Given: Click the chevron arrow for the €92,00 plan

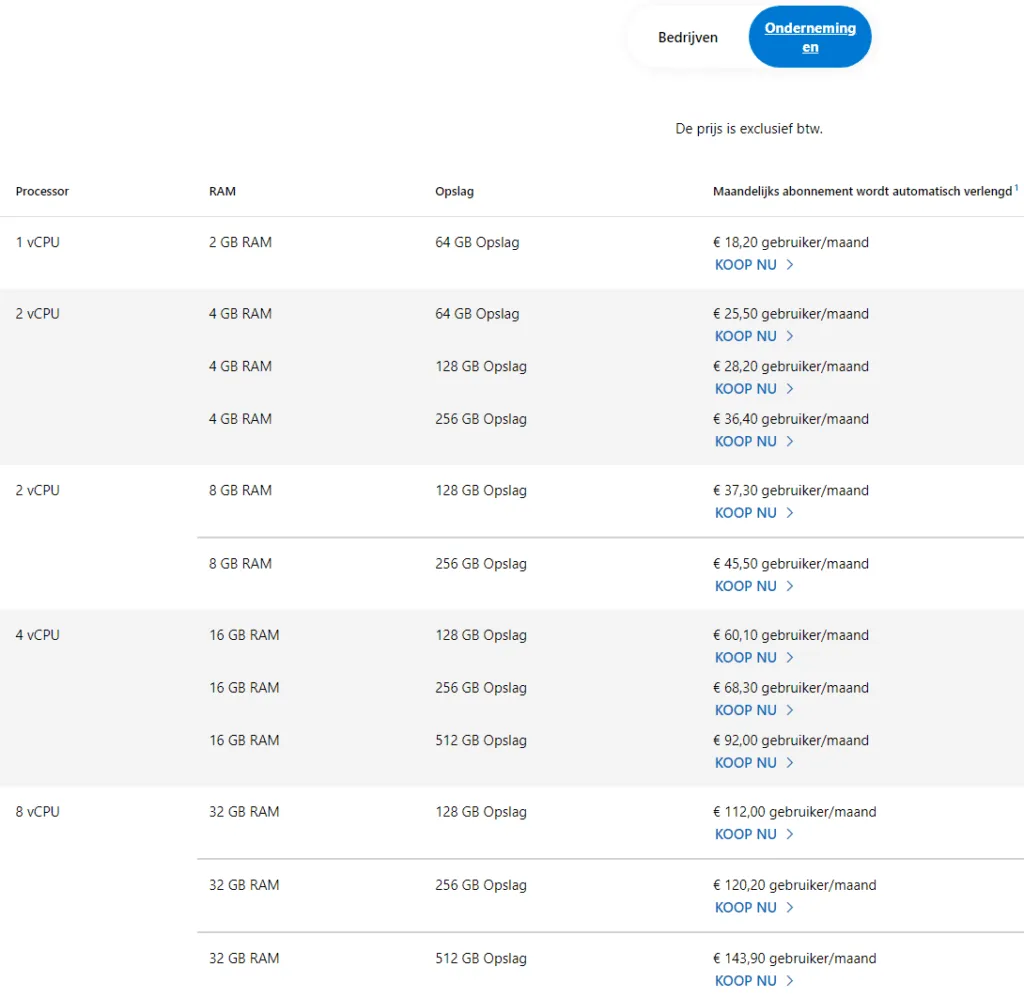Looking at the screenshot, I should pyautogui.click(x=790, y=763).
